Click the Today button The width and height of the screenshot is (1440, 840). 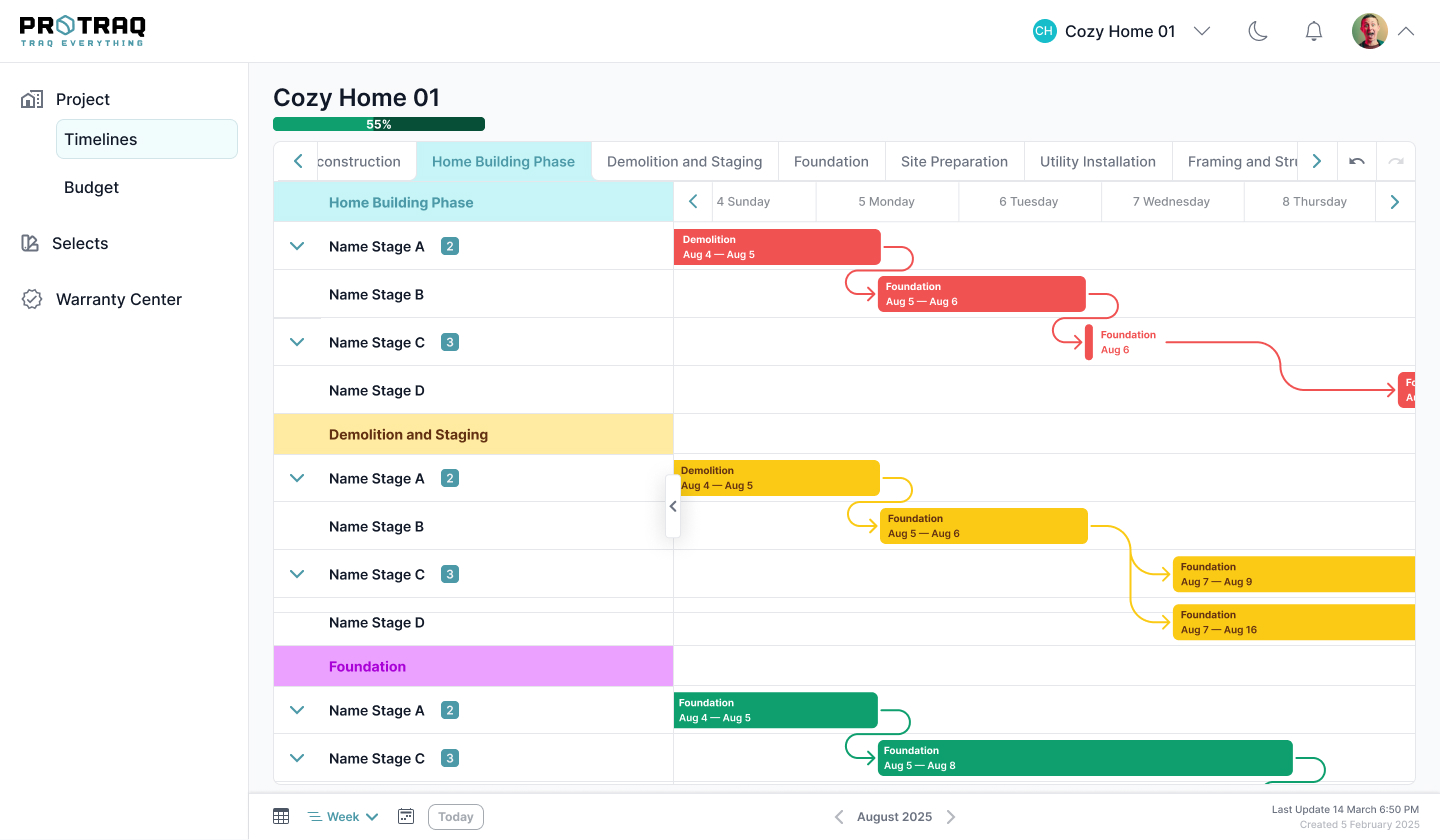tap(456, 817)
